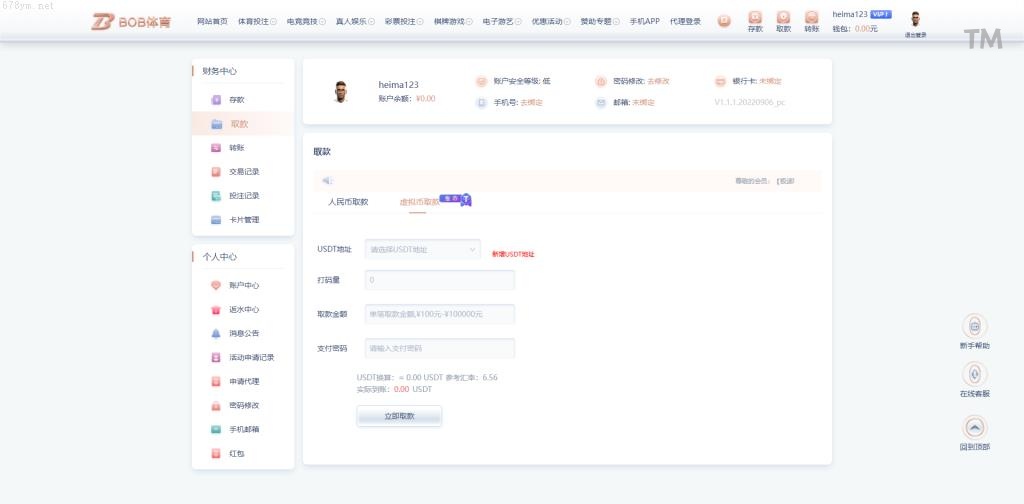
Task: Click the red 新增USDT地址 link
Action: click(513, 254)
